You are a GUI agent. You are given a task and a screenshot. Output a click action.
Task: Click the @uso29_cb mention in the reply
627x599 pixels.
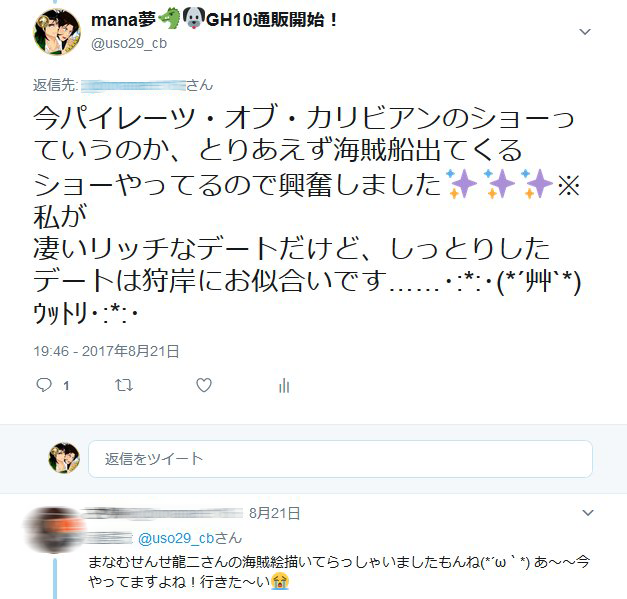[x=176, y=538]
